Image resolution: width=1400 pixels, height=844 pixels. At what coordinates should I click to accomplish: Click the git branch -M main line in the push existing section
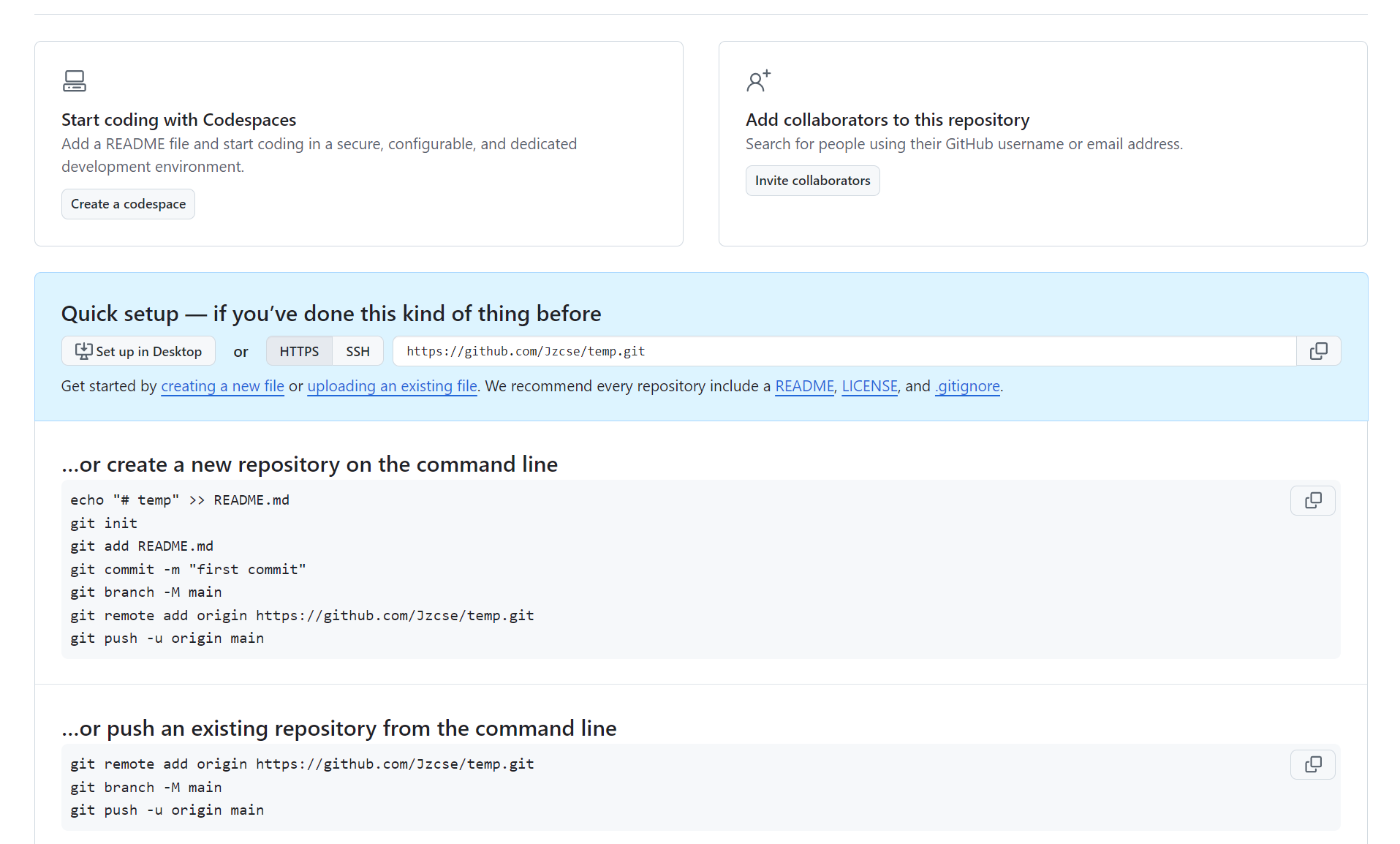[145, 787]
